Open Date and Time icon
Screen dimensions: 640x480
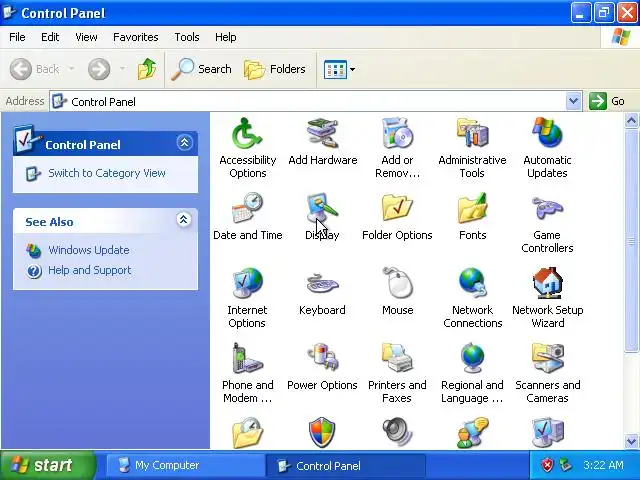tap(247, 208)
